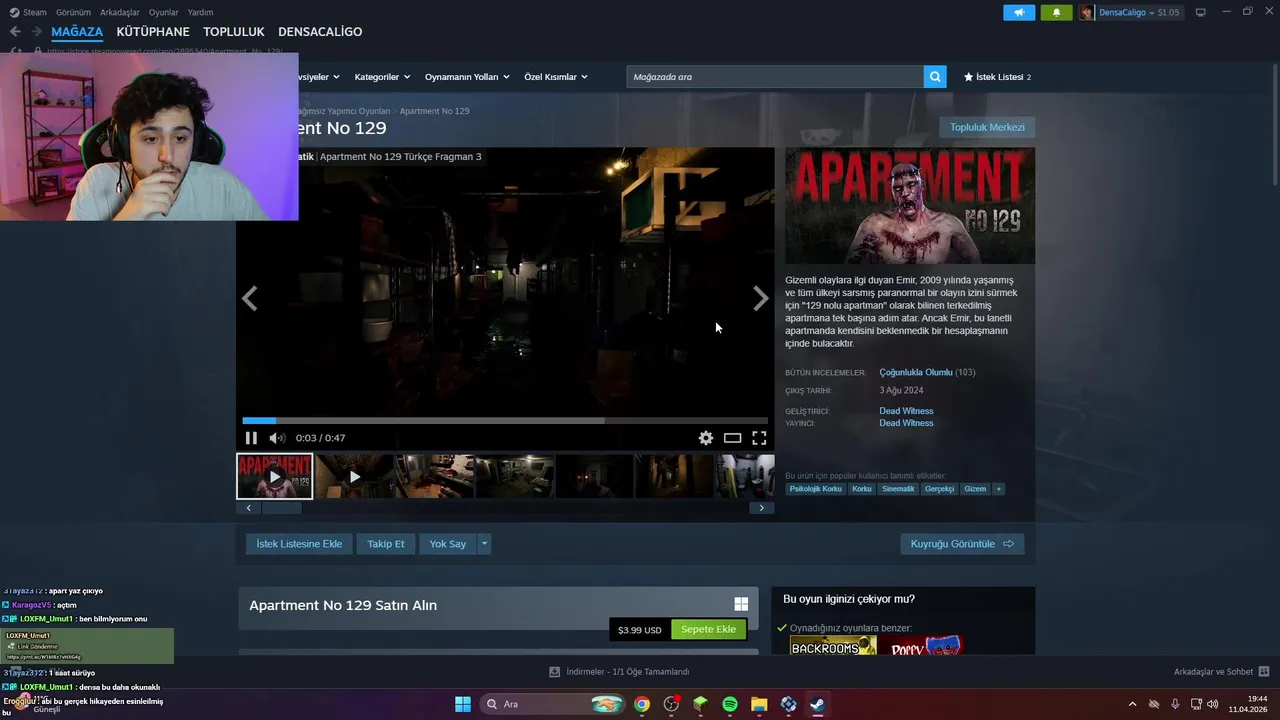The height and width of the screenshot is (720, 1280).
Task: Open Steam announcements megaphone icon
Action: [x=1019, y=12]
